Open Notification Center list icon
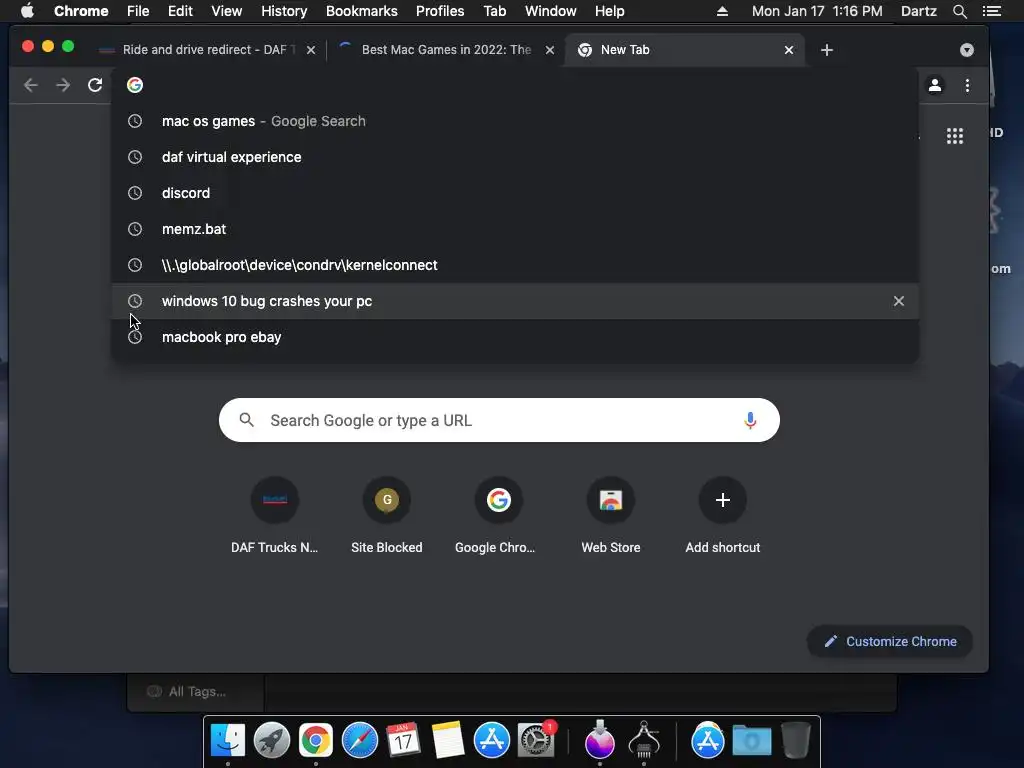The image size is (1024, 768). [x=992, y=11]
